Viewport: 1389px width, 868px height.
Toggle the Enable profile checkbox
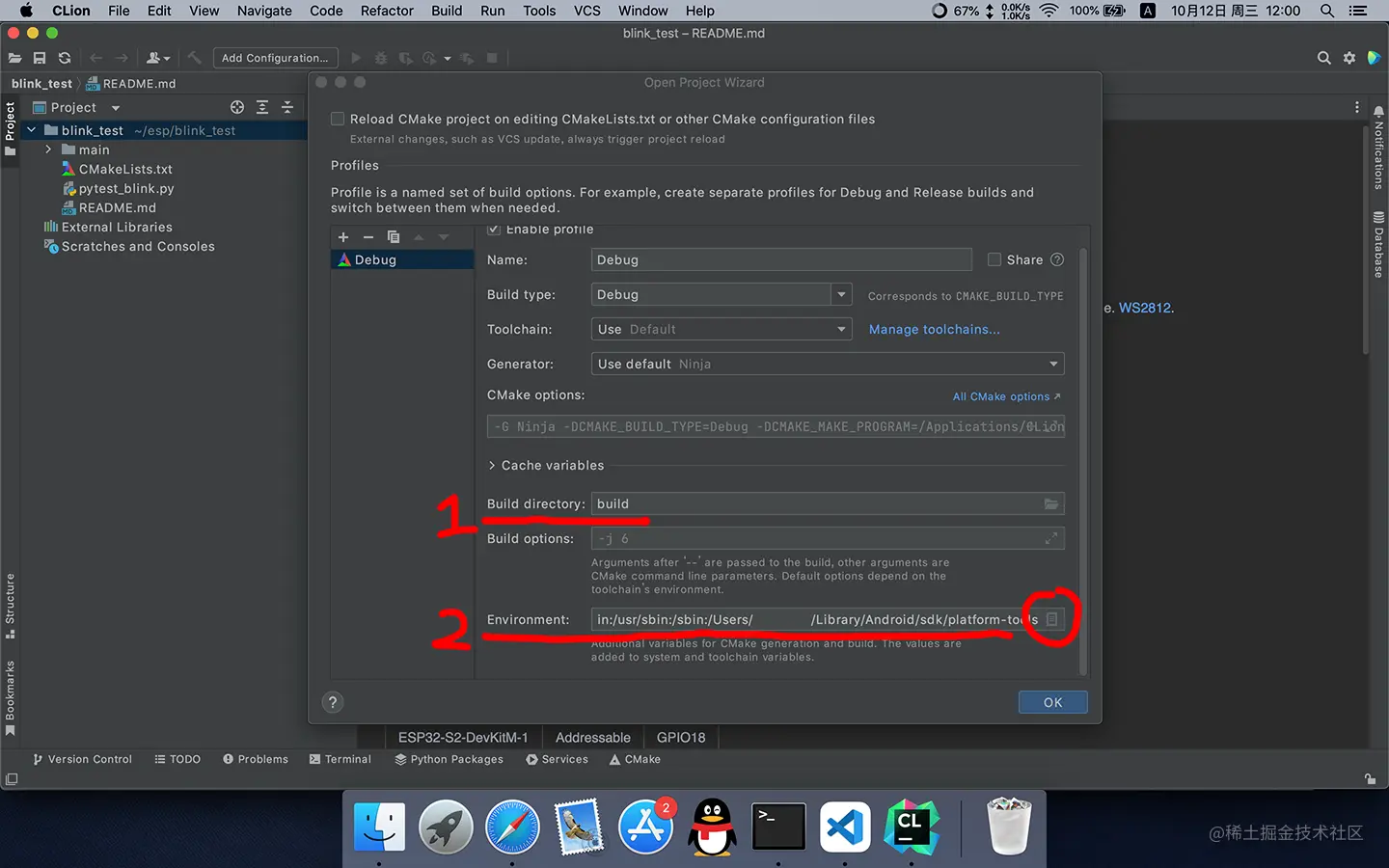pos(494,230)
